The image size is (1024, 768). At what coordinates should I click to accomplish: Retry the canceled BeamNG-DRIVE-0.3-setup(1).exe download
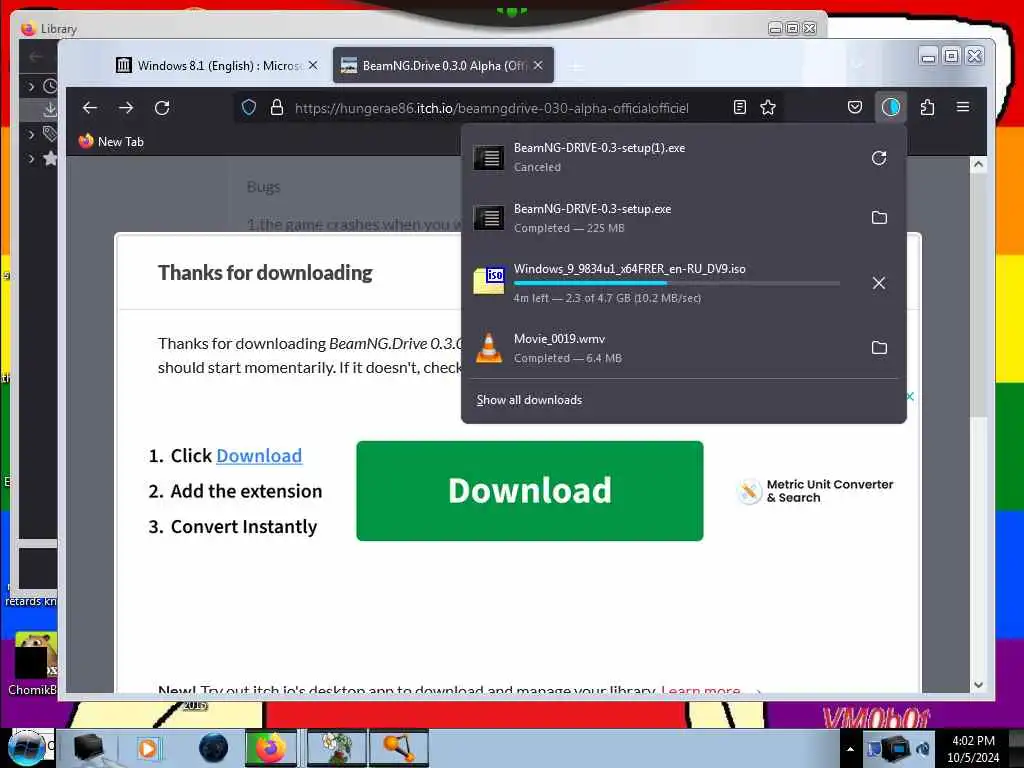(879, 158)
